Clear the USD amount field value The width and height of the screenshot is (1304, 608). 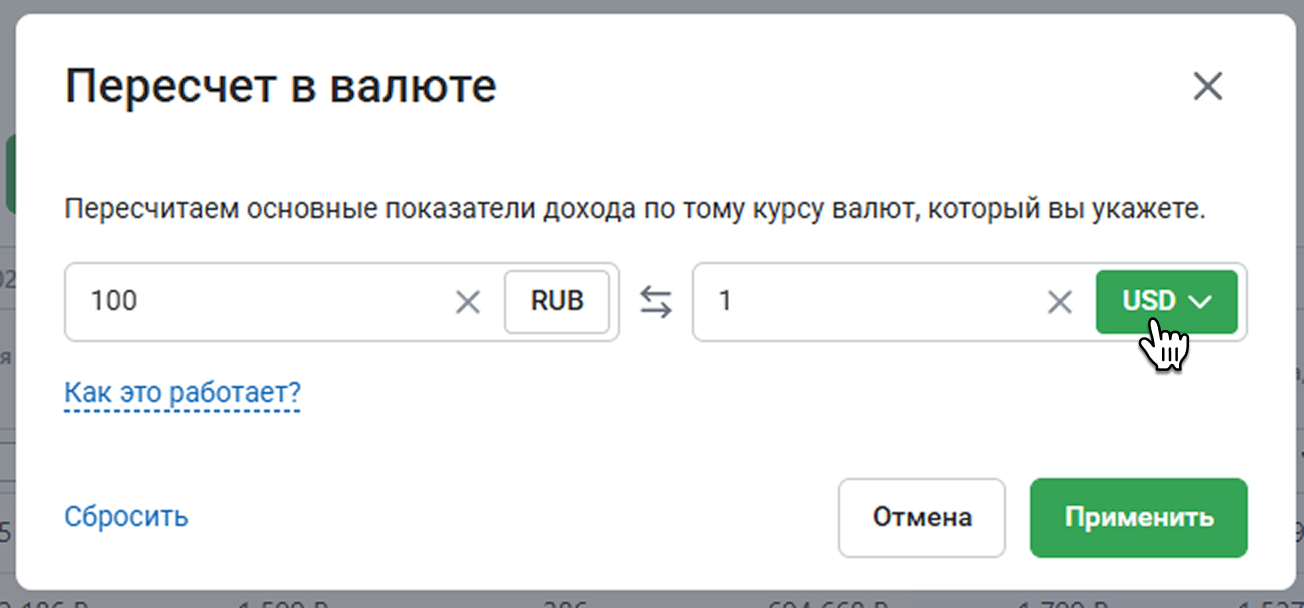pyautogui.click(x=1059, y=301)
